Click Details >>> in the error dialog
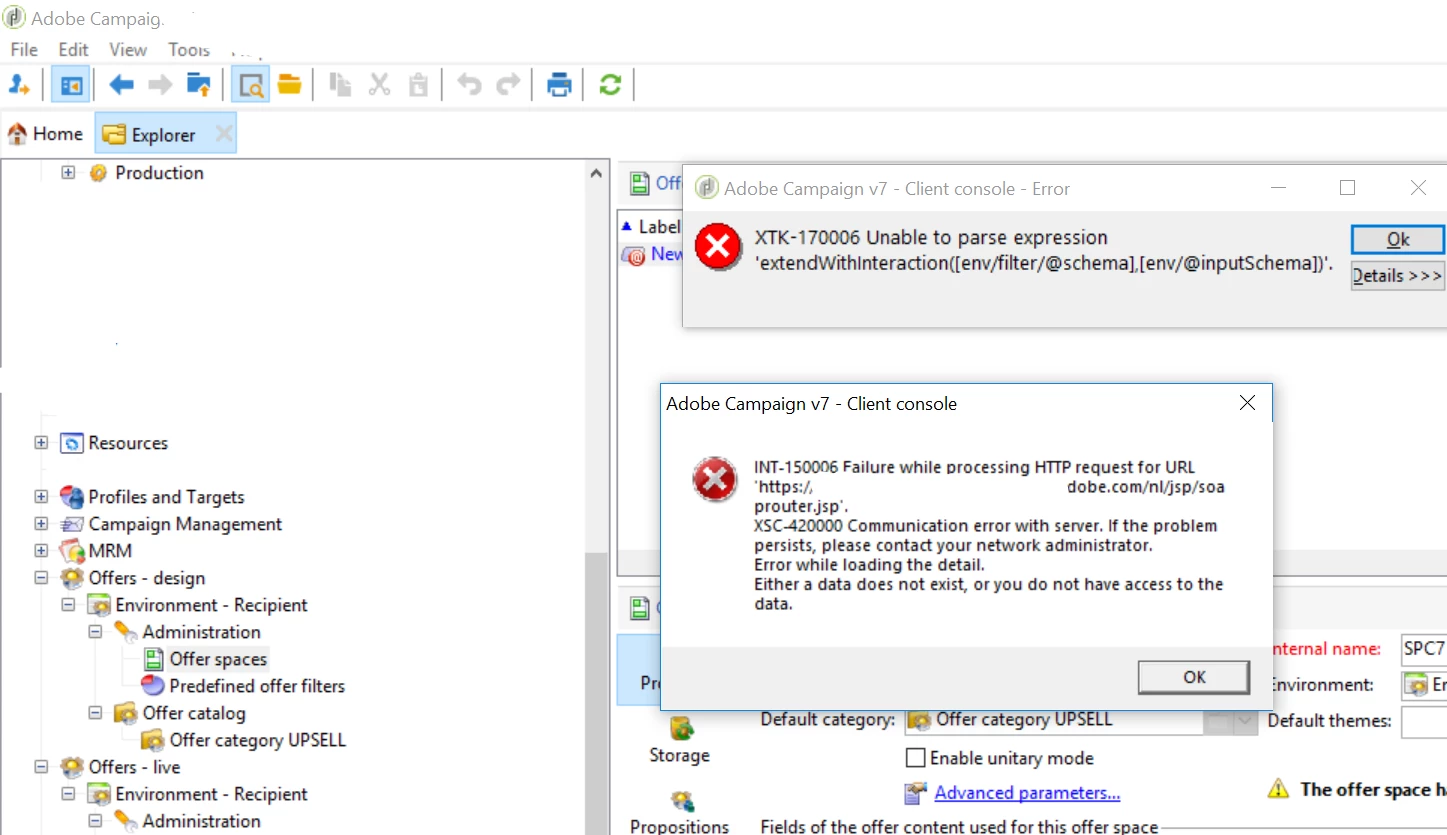 [x=1398, y=275]
